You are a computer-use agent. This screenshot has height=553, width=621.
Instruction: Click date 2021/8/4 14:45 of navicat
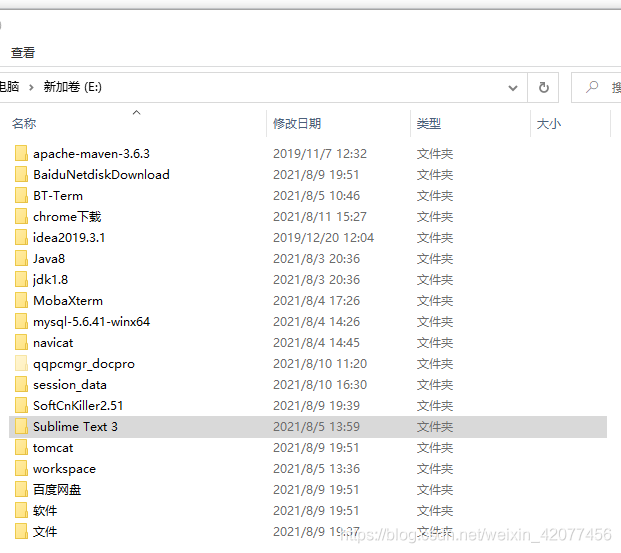316,342
